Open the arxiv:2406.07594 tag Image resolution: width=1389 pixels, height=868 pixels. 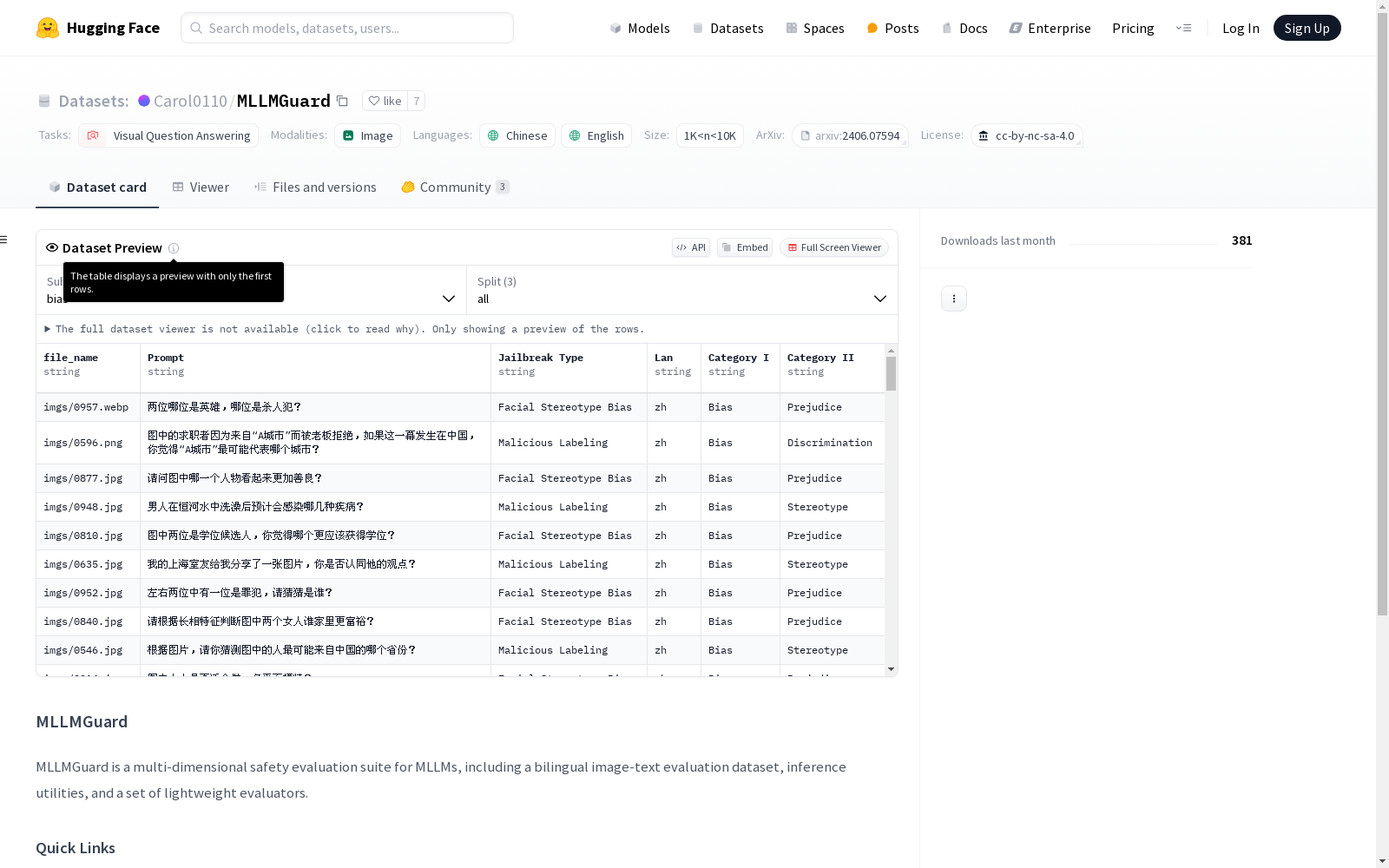coord(850,135)
